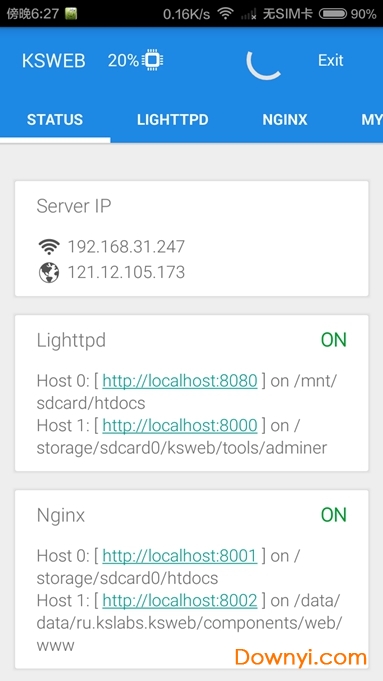
Task: Switch to the LIGHTTPD tab
Action: point(173,120)
